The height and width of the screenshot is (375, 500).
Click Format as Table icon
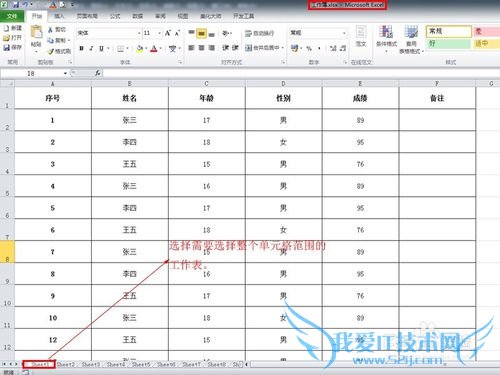click(x=411, y=32)
